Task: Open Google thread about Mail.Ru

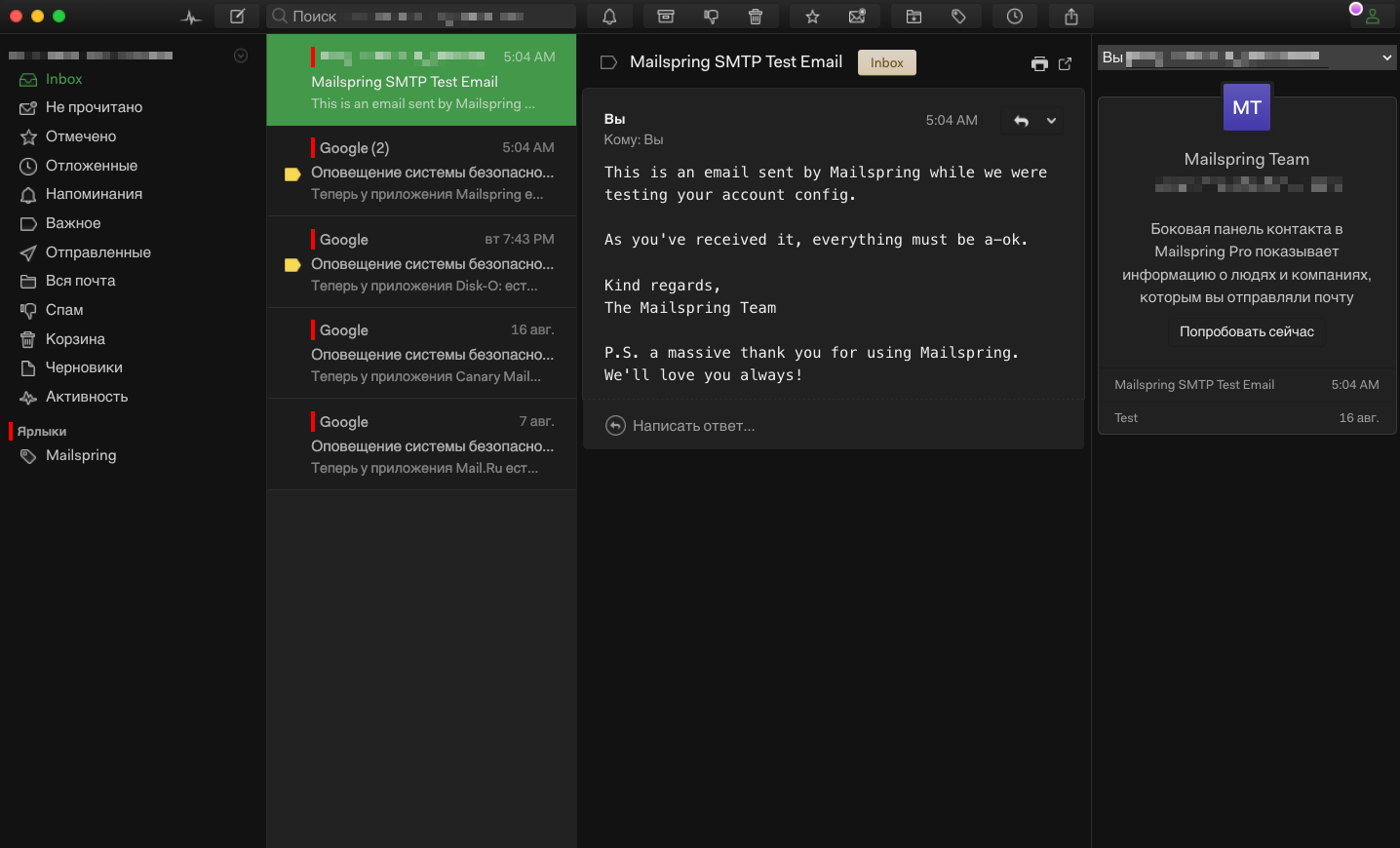Action: tap(421, 444)
